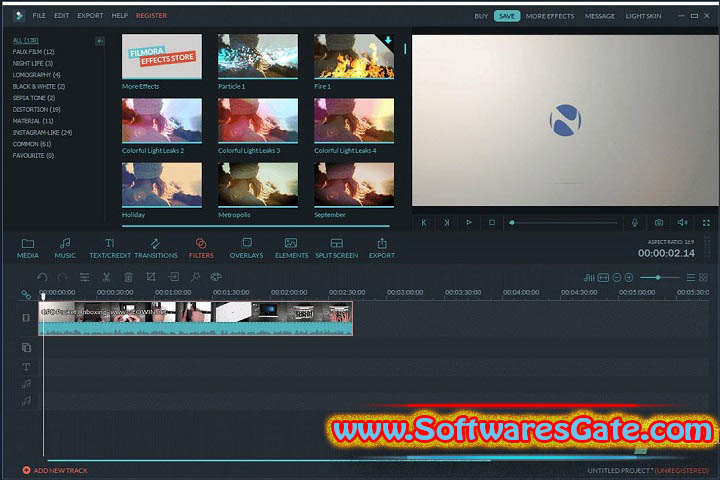
Task: Click the crop tool icon
Action: [x=151, y=277]
